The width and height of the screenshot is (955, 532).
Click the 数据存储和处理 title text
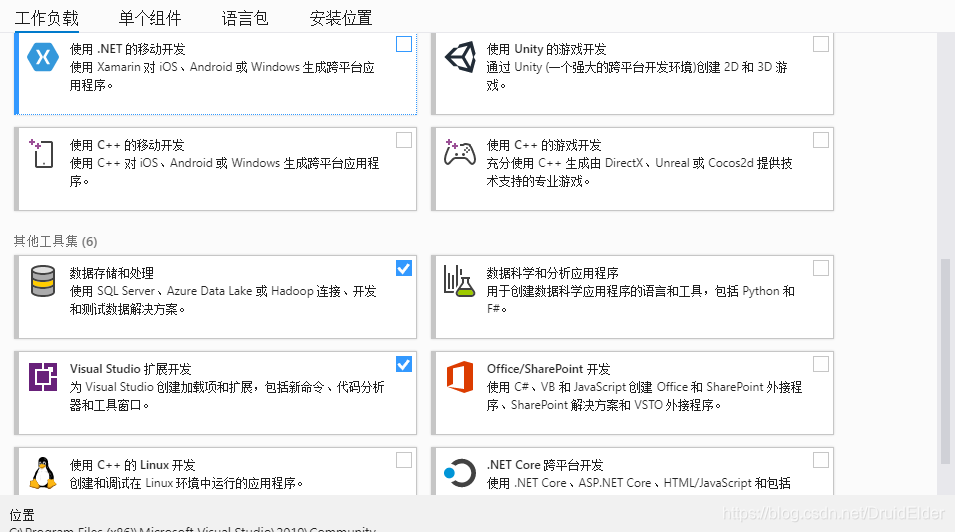(111, 273)
